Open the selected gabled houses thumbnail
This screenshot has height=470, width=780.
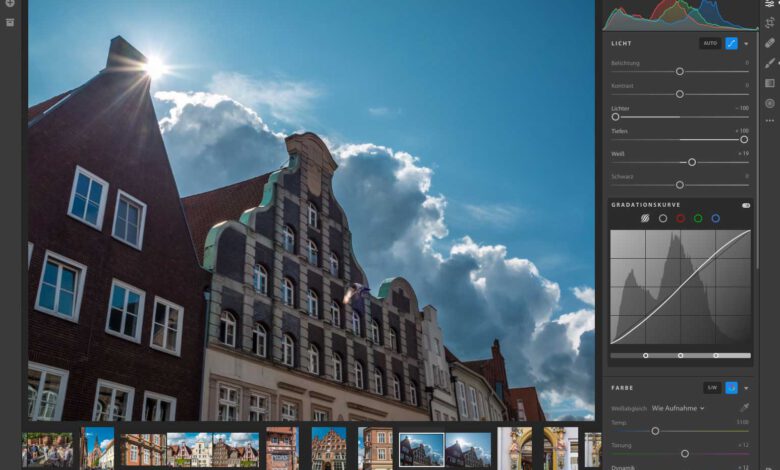pos(421,450)
